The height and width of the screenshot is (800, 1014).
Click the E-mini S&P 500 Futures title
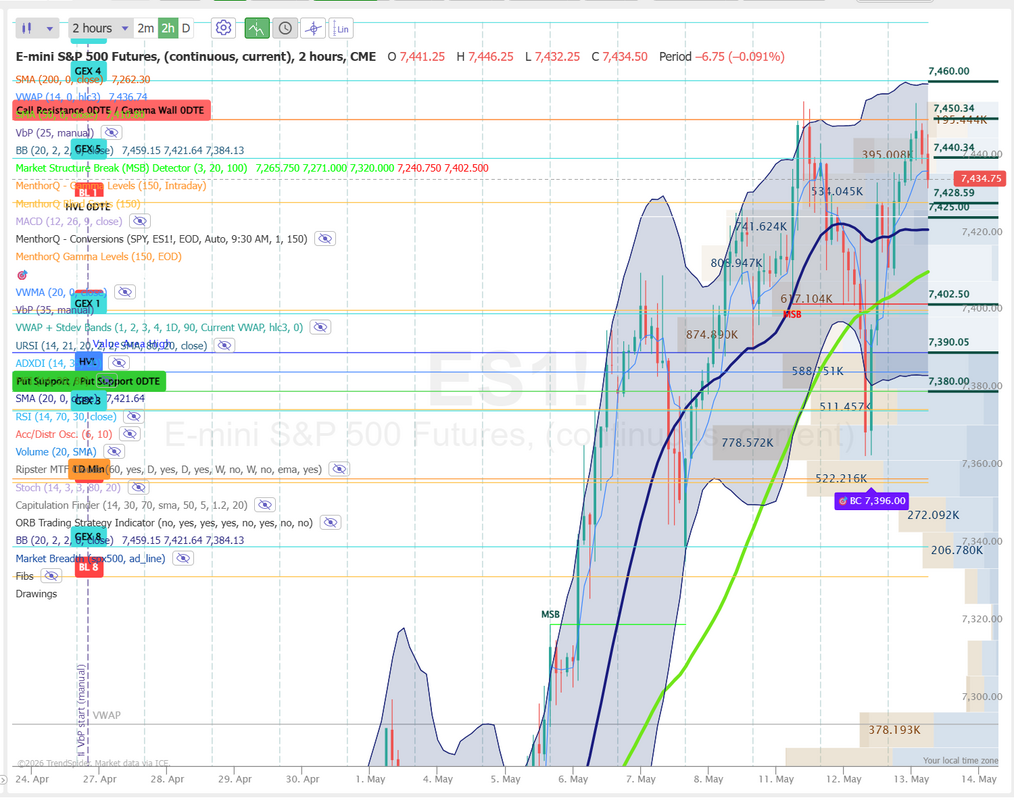[195, 57]
